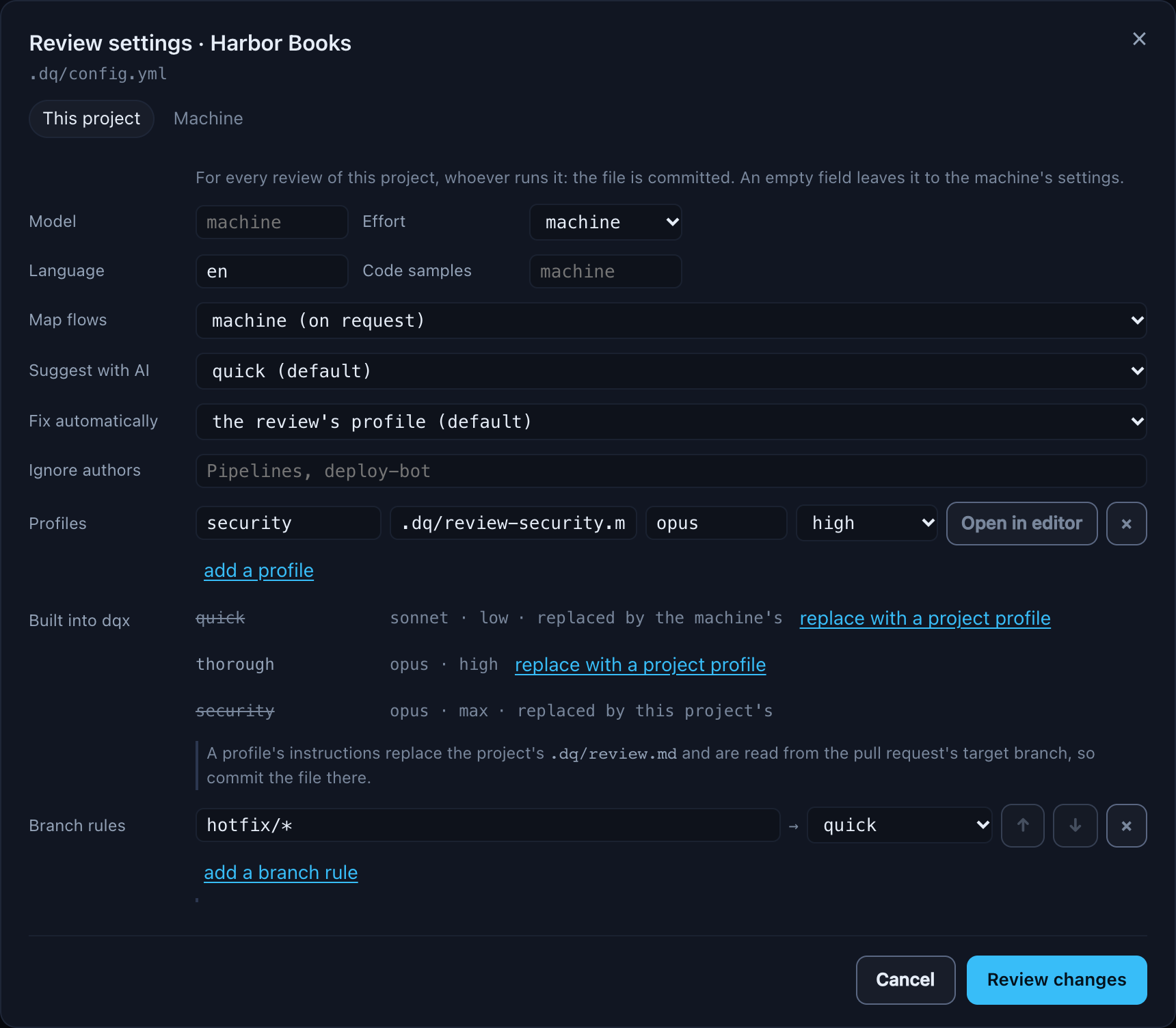Image resolution: width=1176 pixels, height=1028 pixels.
Task: Edit the opus profile model field
Action: click(x=716, y=524)
